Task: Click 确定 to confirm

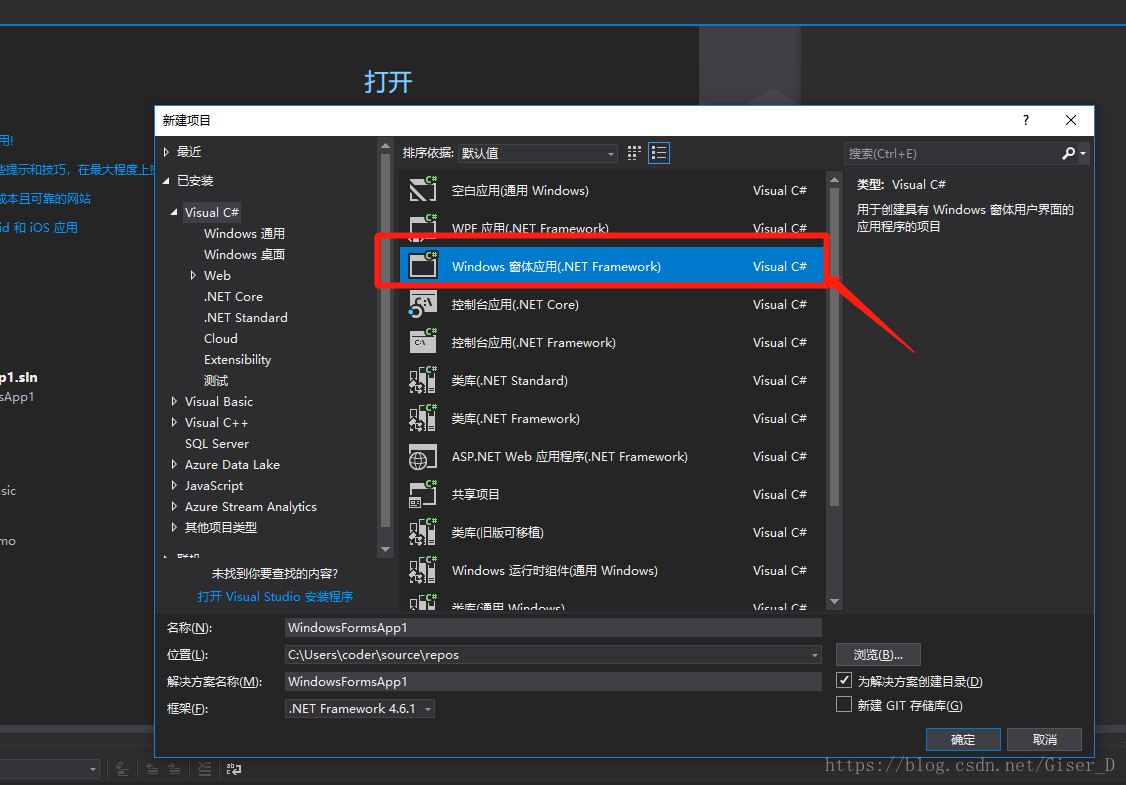Action: tap(963, 739)
